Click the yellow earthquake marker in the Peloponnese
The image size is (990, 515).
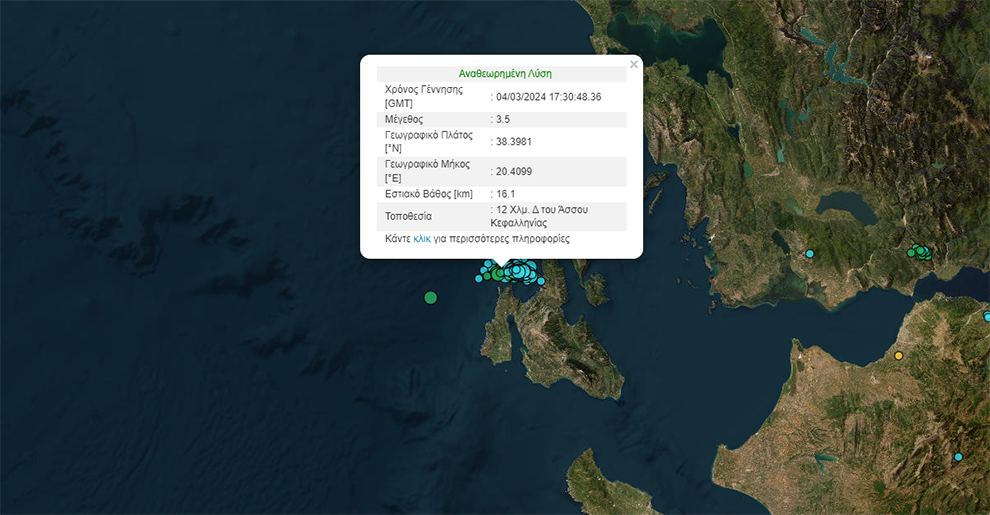tap(898, 356)
